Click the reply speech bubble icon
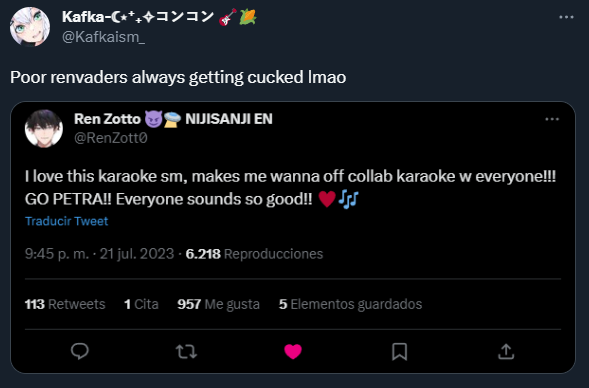 tap(80, 352)
